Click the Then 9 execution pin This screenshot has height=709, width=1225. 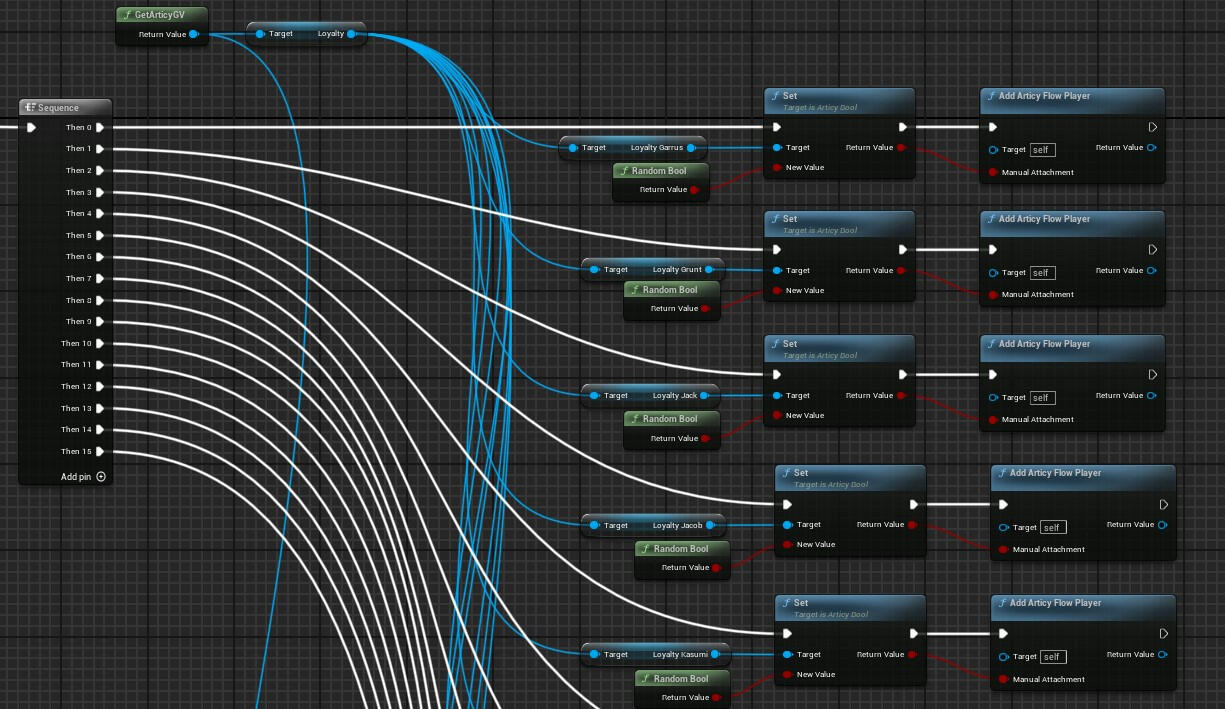(100, 321)
